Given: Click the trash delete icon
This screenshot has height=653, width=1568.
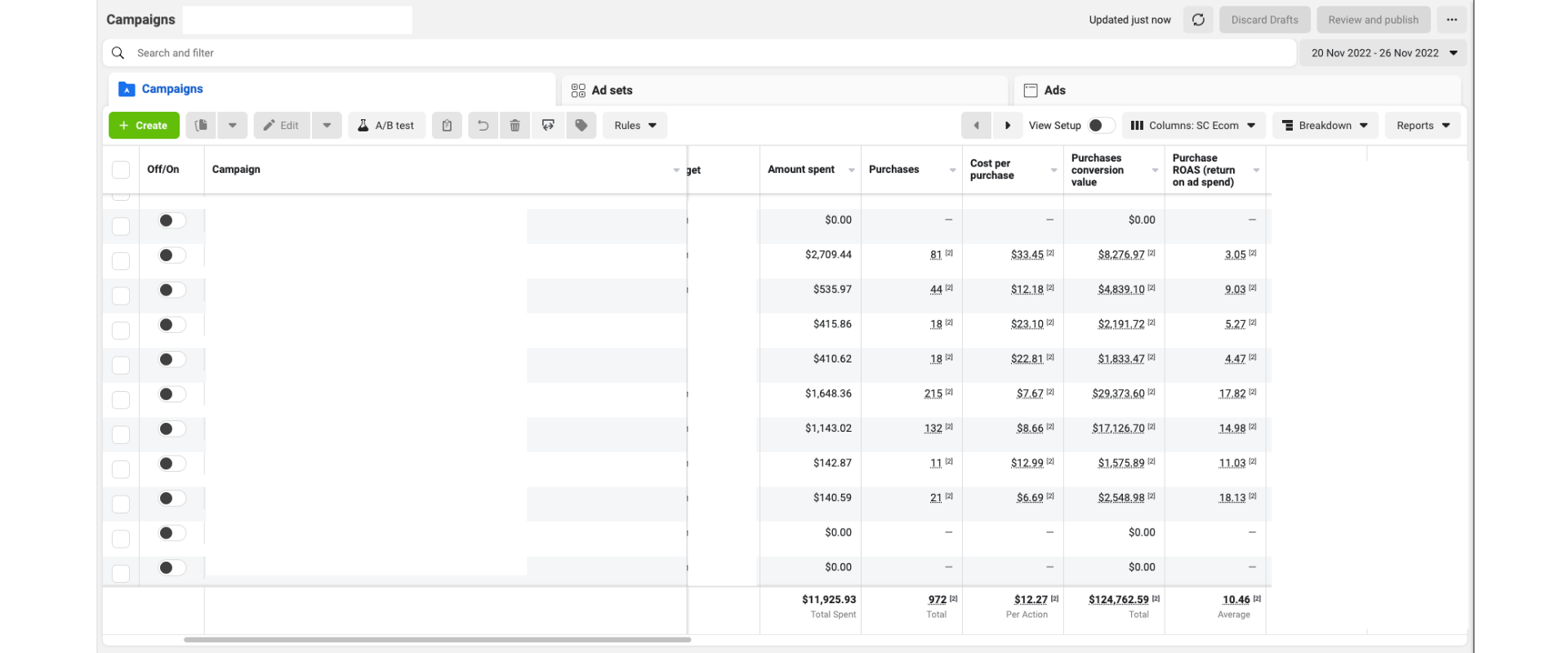Looking at the screenshot, I should pos(514,125).
